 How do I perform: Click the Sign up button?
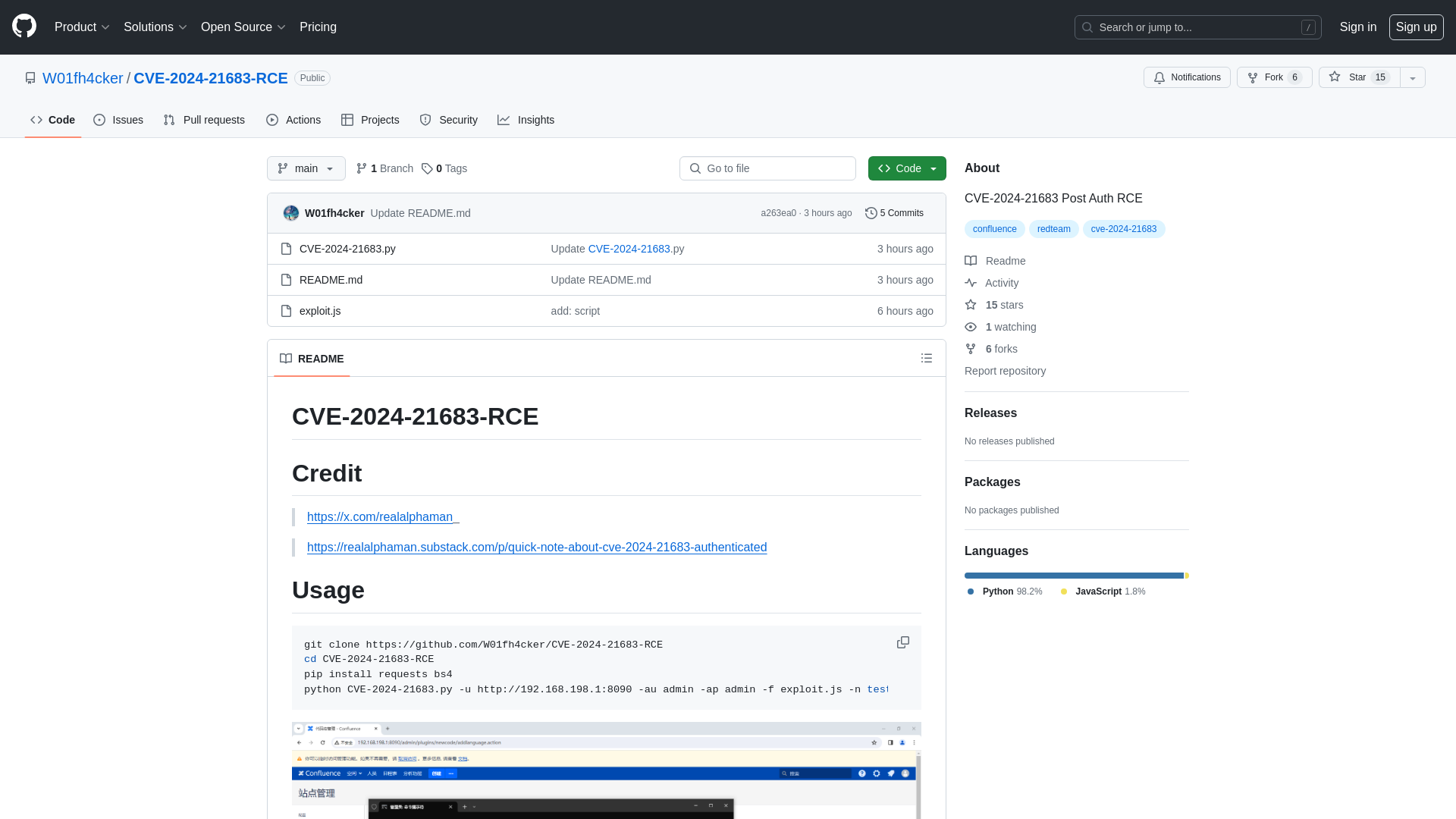1417,27
